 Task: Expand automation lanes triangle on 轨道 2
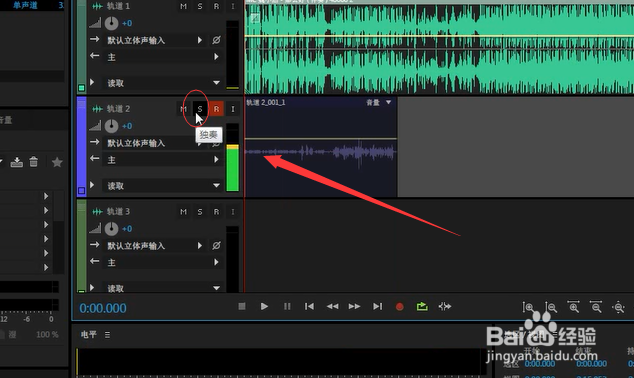(92, 185)
